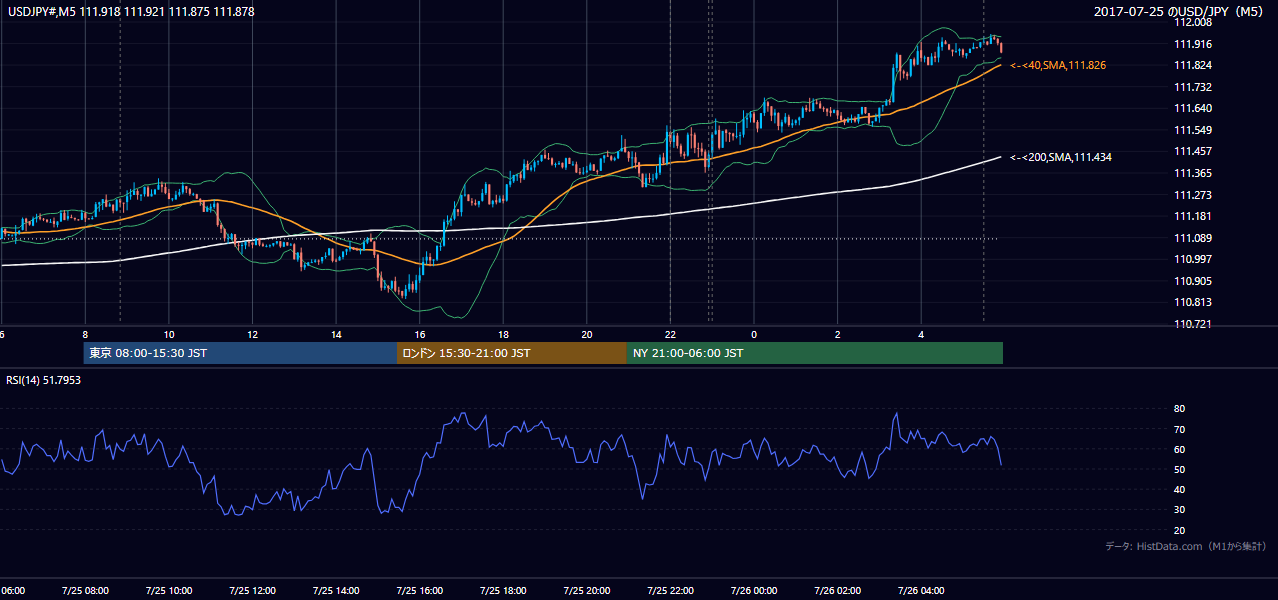Click the NY 21:00-06:00 JST session bar
The width and height of the screenshot is (1278, 600).
[815, 353]
